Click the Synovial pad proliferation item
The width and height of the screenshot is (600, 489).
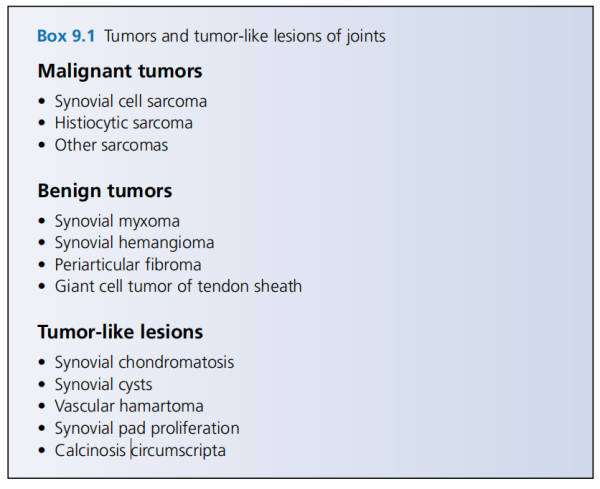click(147, 429)
